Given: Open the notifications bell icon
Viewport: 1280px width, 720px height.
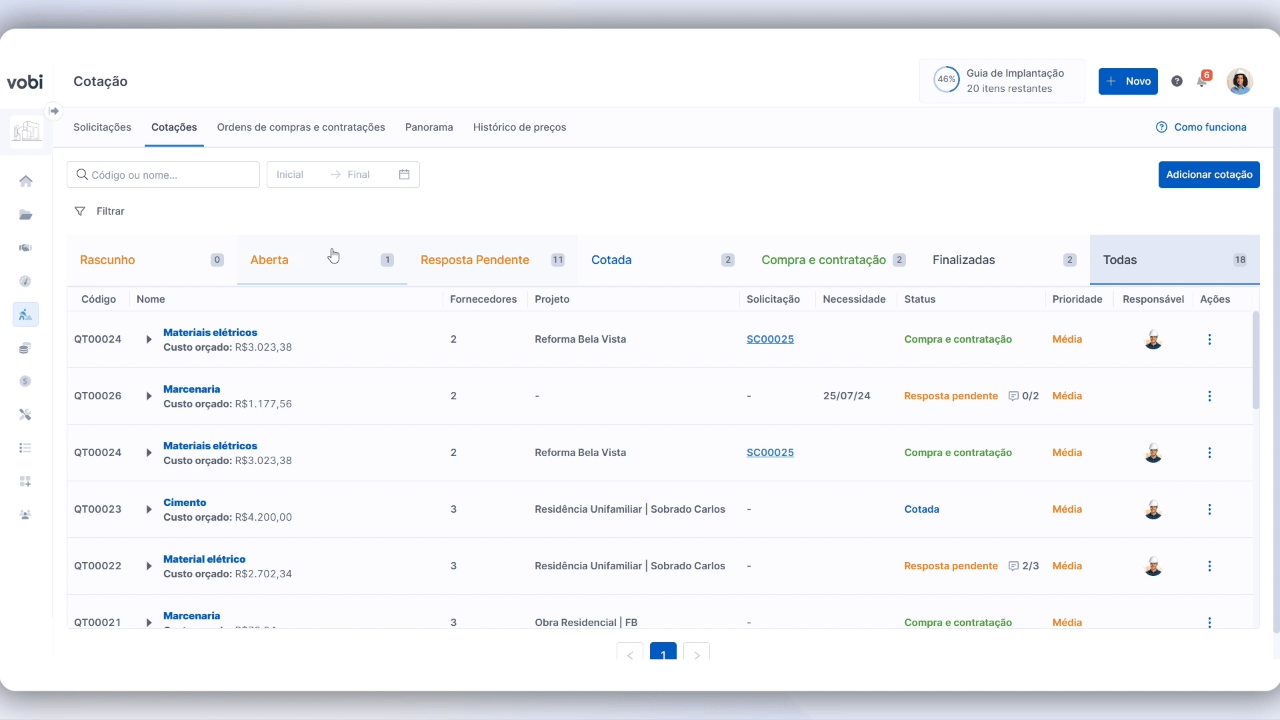Looking at the screenshot, I should coord(1202,81).
